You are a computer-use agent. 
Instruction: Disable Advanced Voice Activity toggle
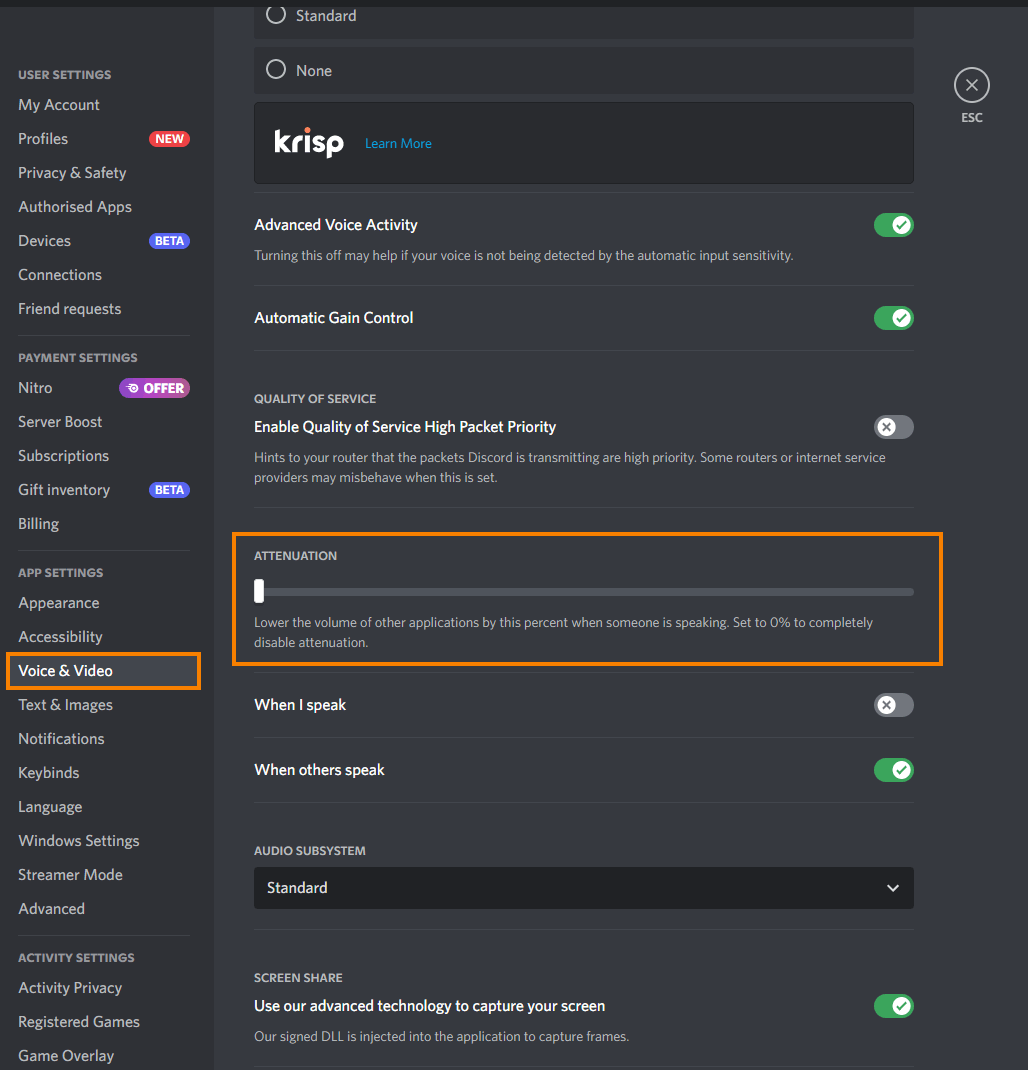click(894, 225)
